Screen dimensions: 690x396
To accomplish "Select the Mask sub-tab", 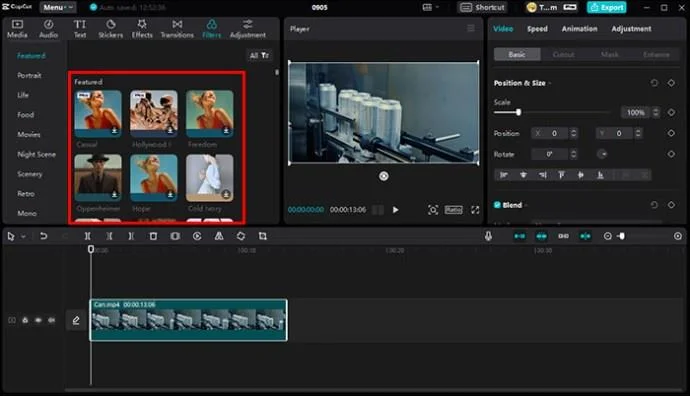I will click(610, 55).
